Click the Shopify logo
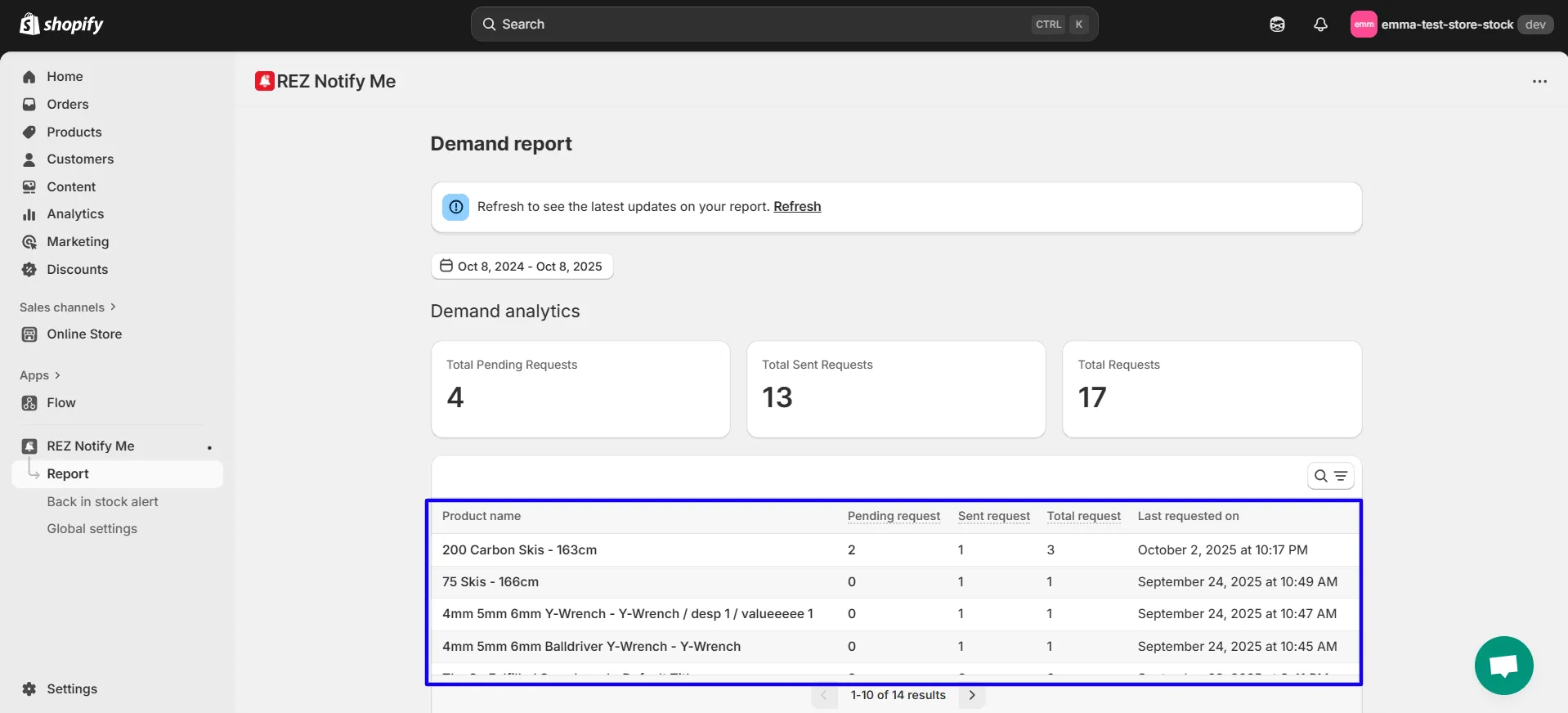This screenshot has width=1568, height=713. (61, 25)
